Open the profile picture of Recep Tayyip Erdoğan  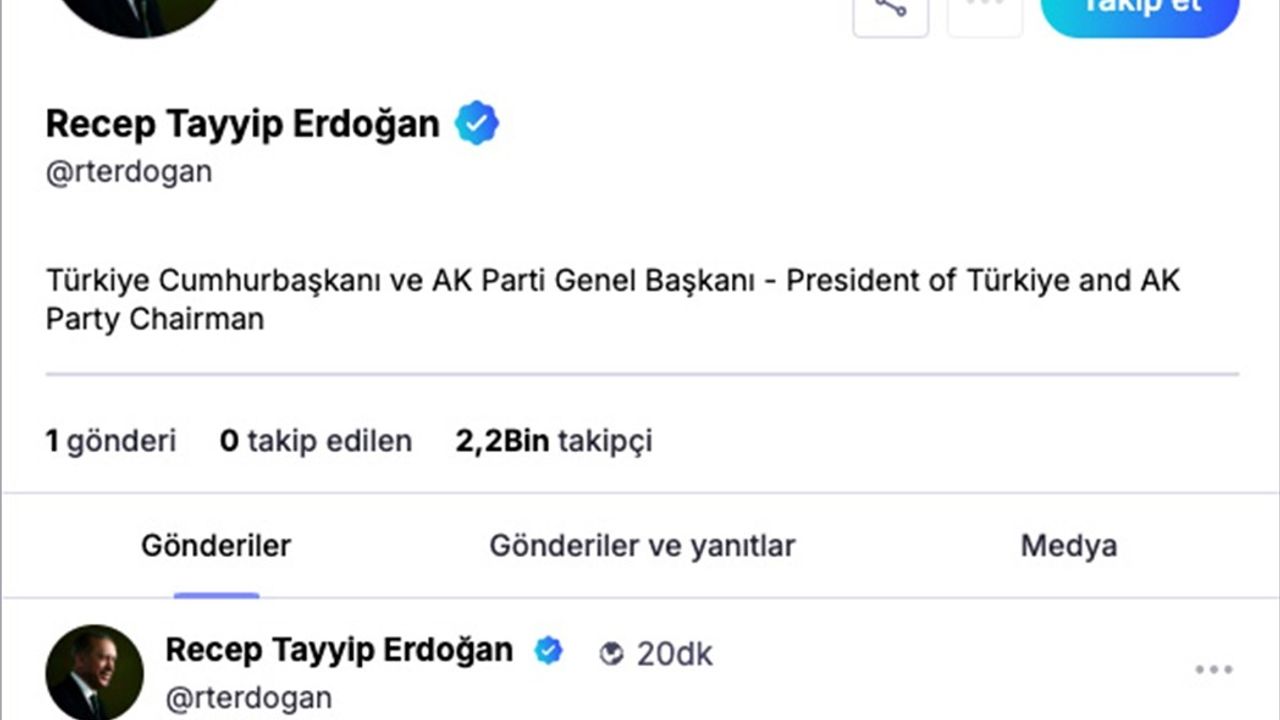pyautogui.click(x=140, y=15)
